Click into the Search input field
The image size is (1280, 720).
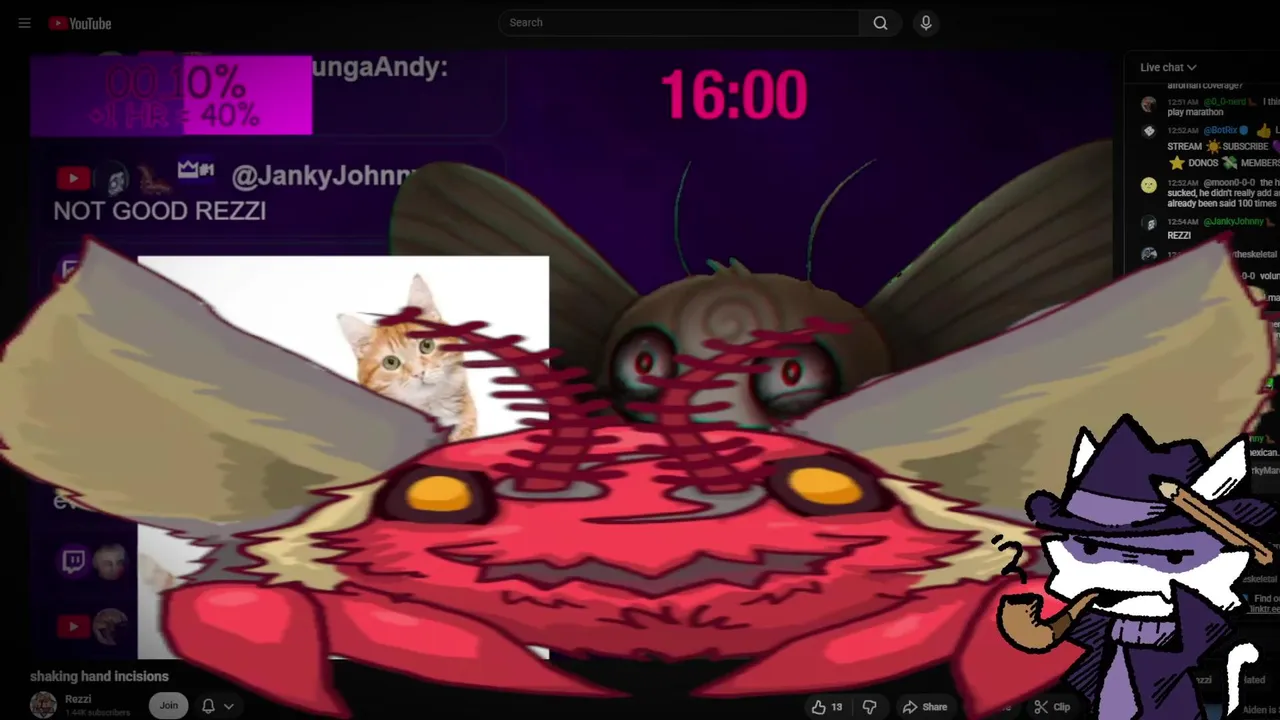click(679, 23)
